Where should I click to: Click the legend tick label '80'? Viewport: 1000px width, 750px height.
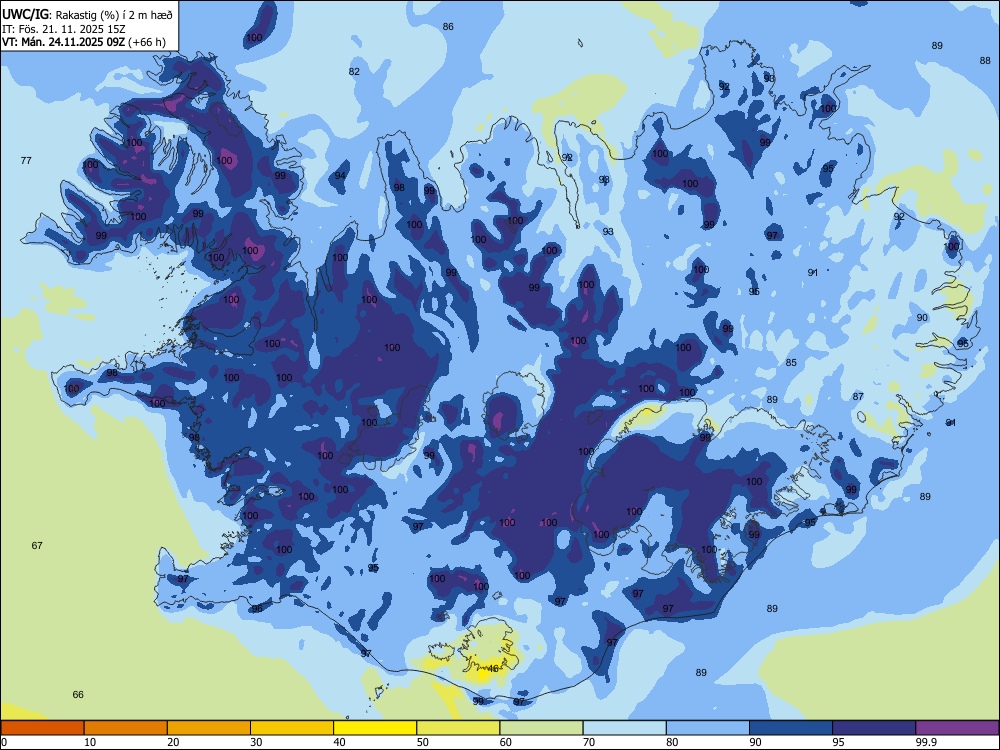pos(672,742)
